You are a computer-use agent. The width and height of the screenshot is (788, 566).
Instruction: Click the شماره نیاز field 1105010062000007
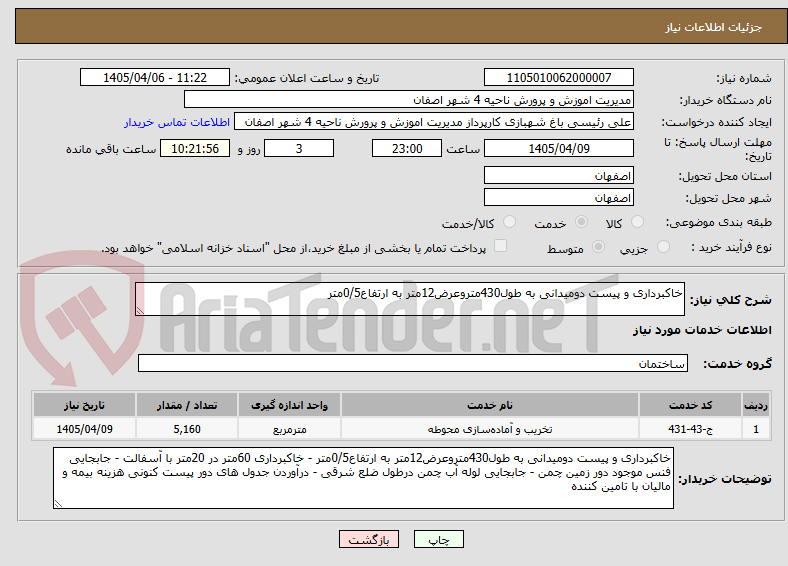coord(559,77)
